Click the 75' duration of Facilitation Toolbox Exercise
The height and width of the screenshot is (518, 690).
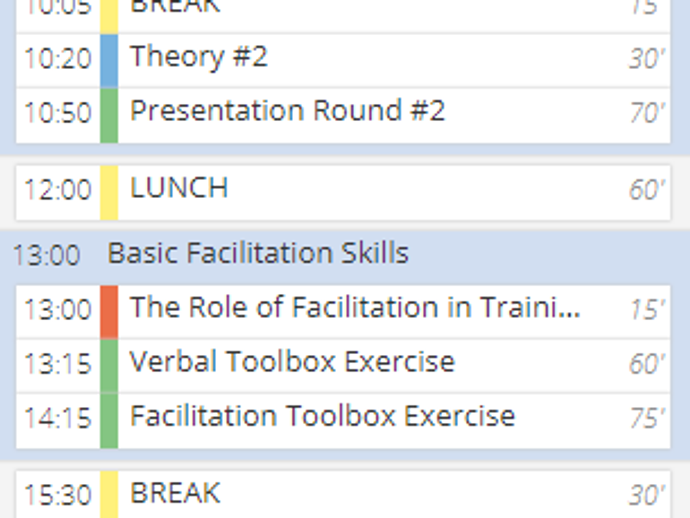pyautogui.click(x=647, y=419)
